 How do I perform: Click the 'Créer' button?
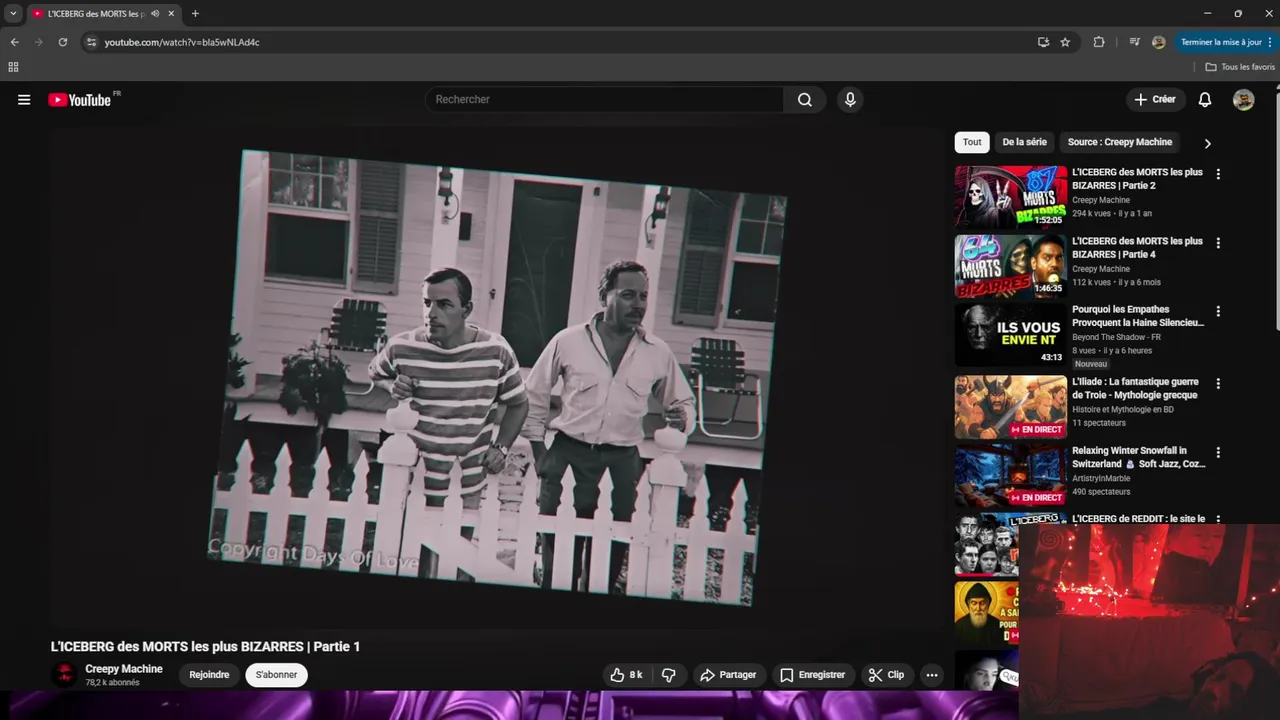(1154, 100)
